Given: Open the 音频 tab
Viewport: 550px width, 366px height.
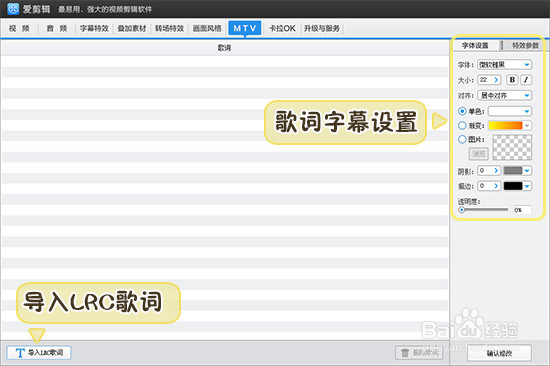Looking at the screenshot, I should (x=57, y=28).
